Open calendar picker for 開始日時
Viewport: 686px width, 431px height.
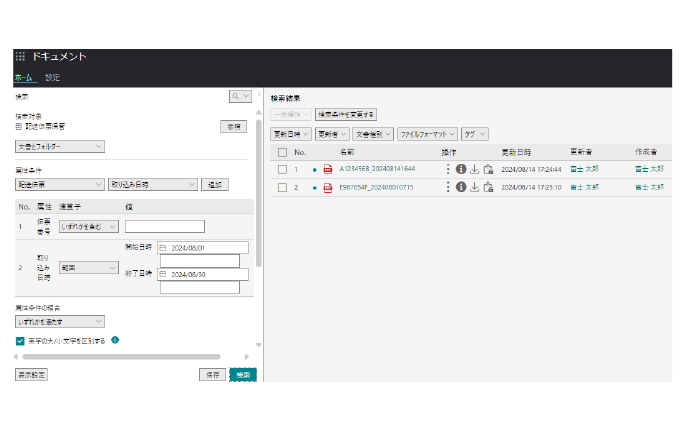(164, 248)
